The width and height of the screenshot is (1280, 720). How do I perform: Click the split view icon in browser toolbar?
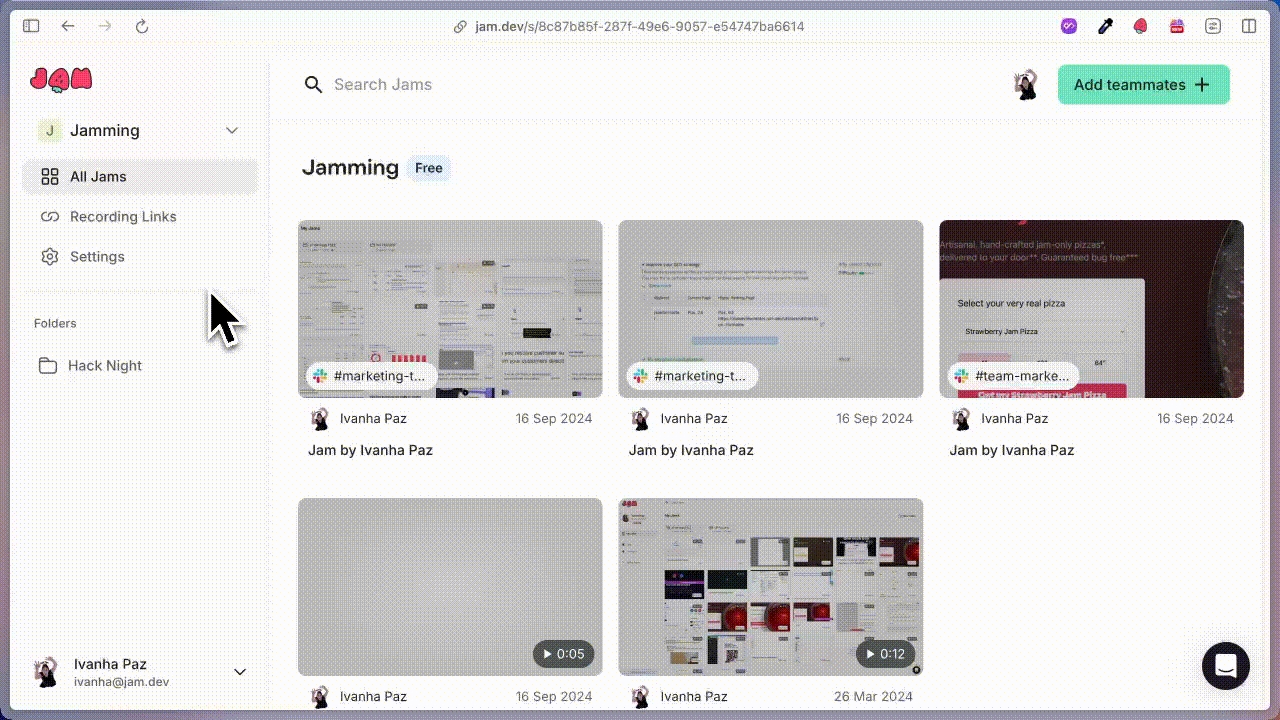coord(1249,27)
